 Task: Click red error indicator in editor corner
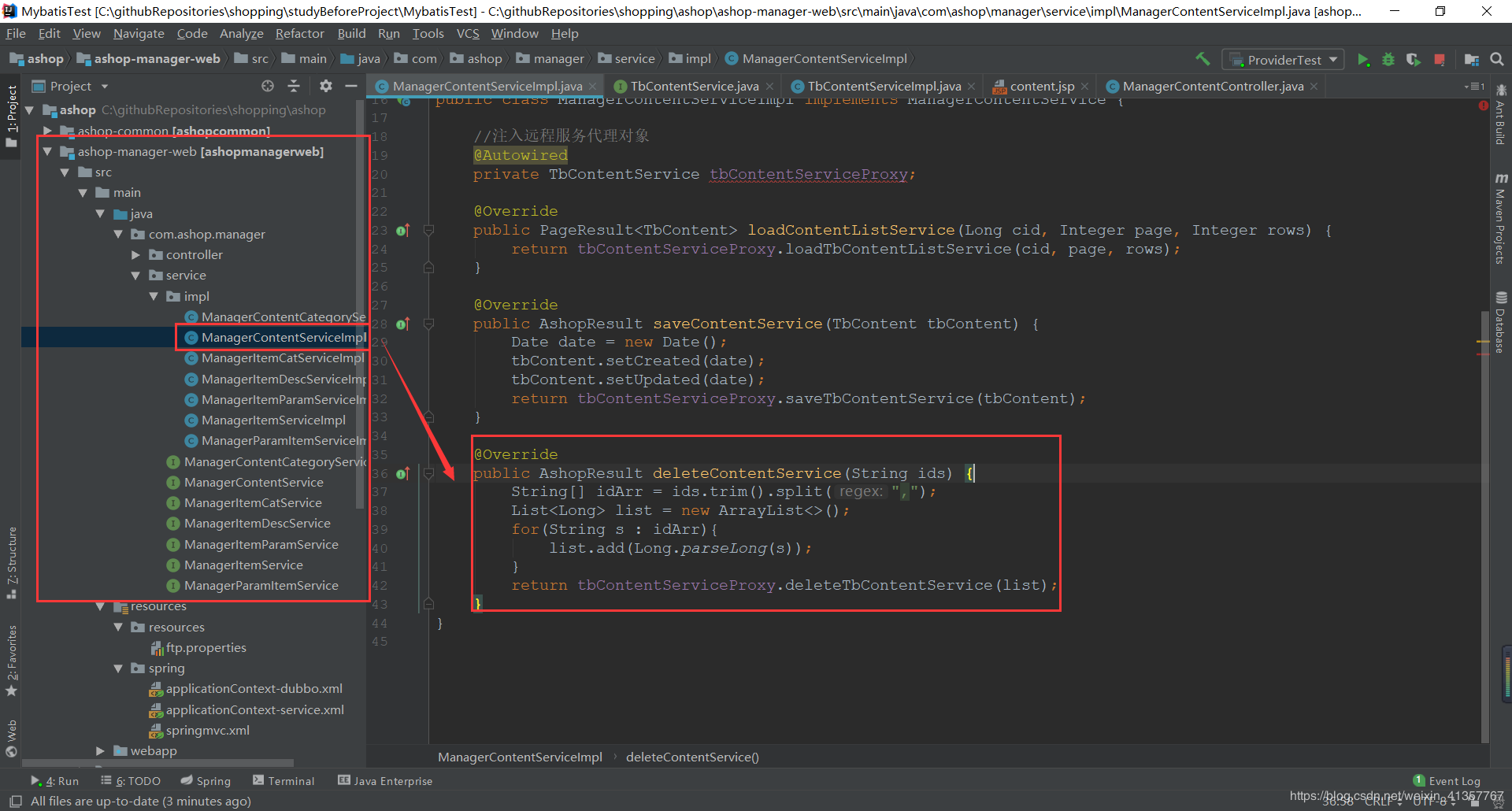(x=1484, y=106)
